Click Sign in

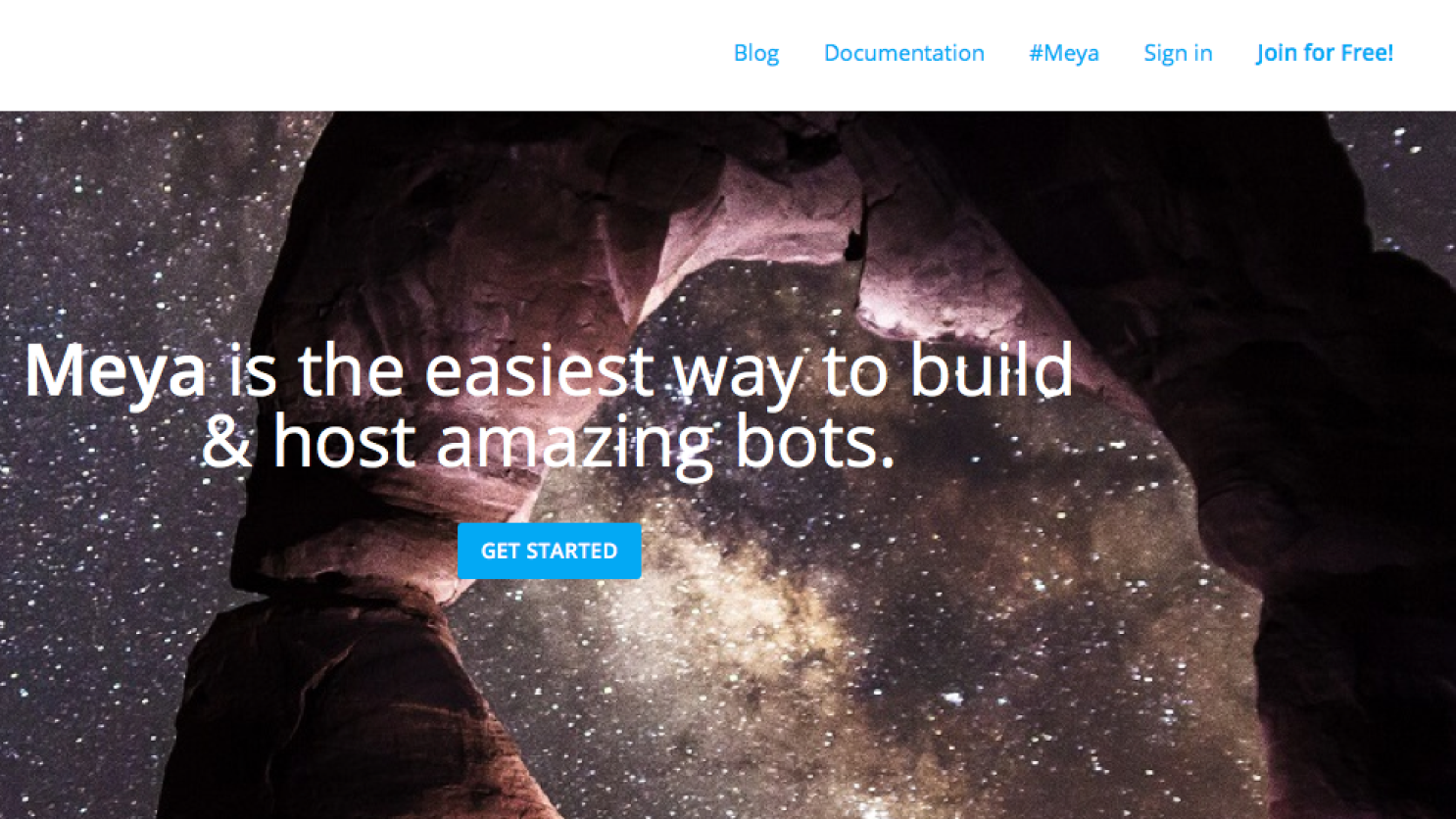pos(1178,53)
